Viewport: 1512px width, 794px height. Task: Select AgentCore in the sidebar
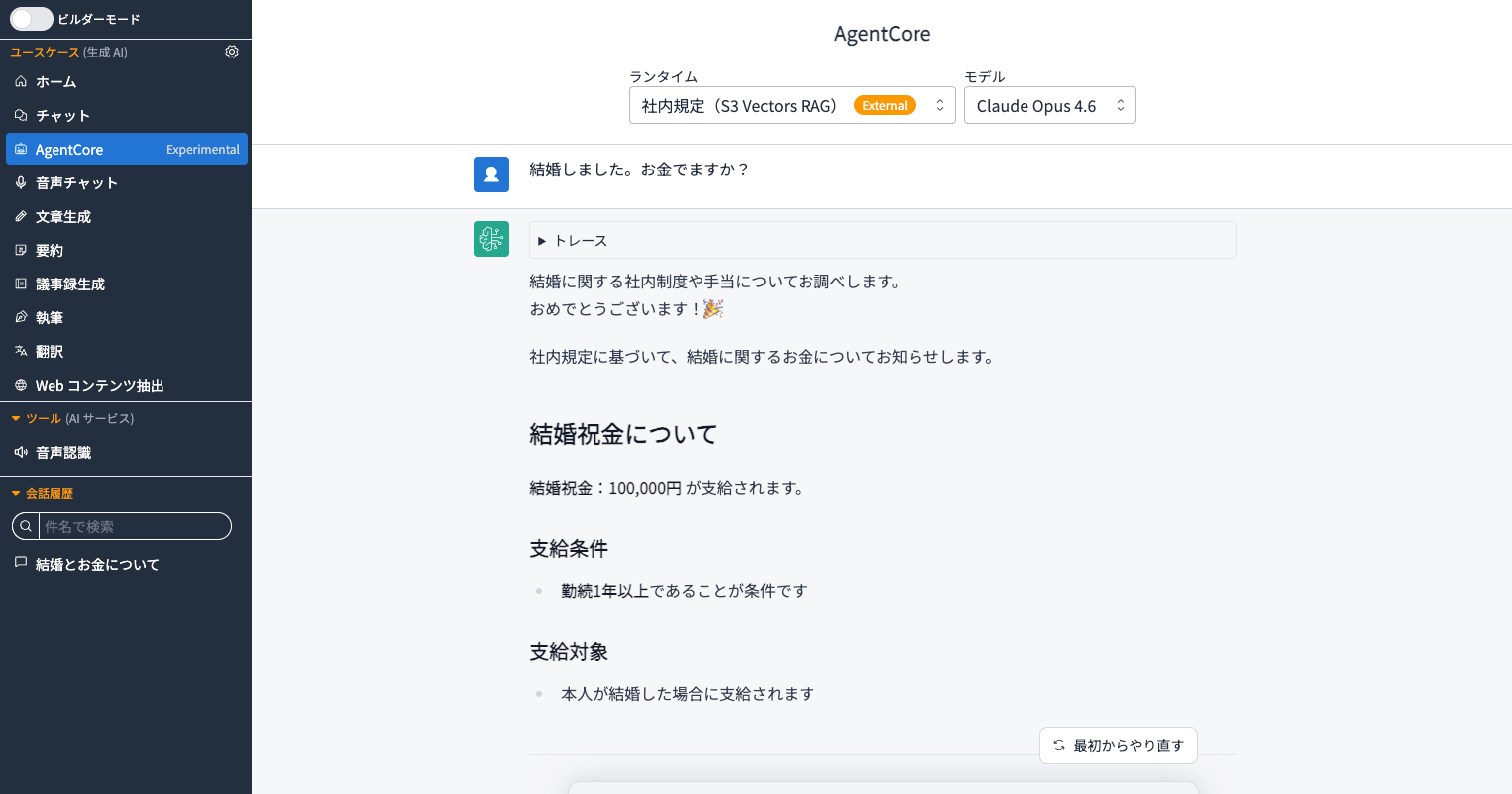(x=126, y=149)
